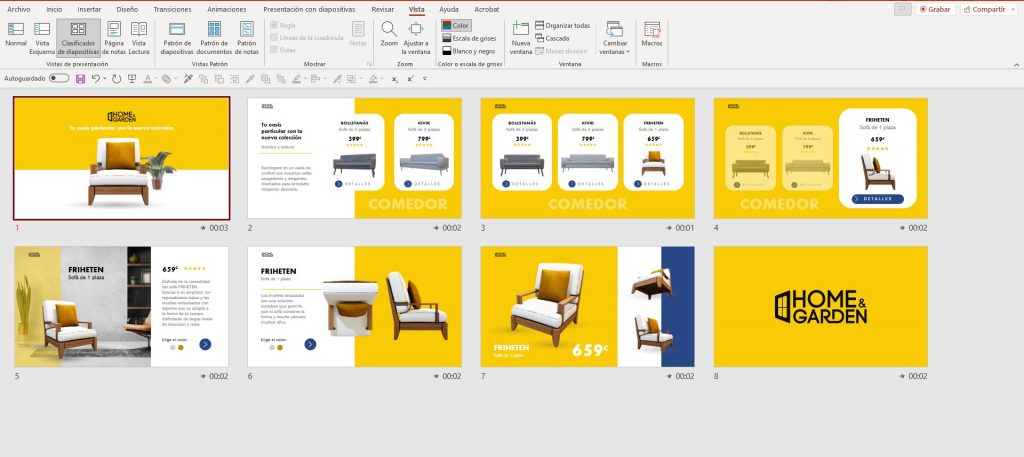Expand the Mostrar group dialog launcher
This screenshot has height=457, width=1024.
coord(368,63)
